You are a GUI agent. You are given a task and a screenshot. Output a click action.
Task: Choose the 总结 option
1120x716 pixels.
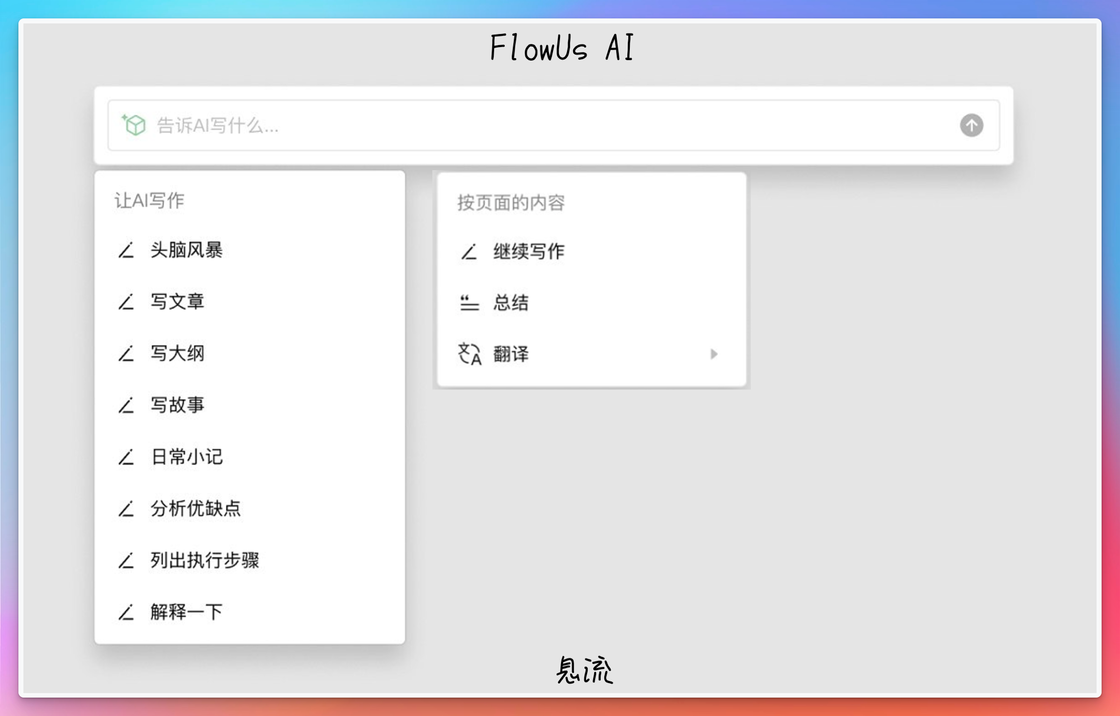click(591, 303)
